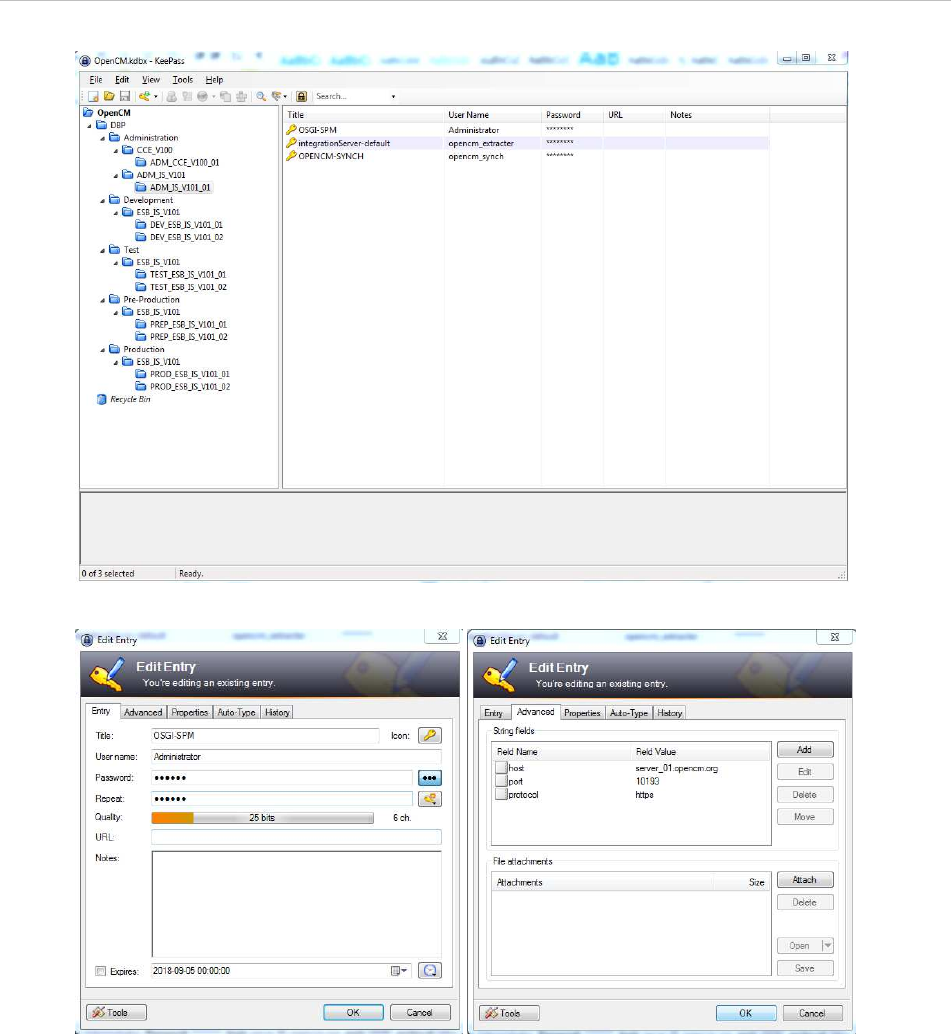Collapse the DBP tree node
Screen dimensions: 951x1034
90,125
